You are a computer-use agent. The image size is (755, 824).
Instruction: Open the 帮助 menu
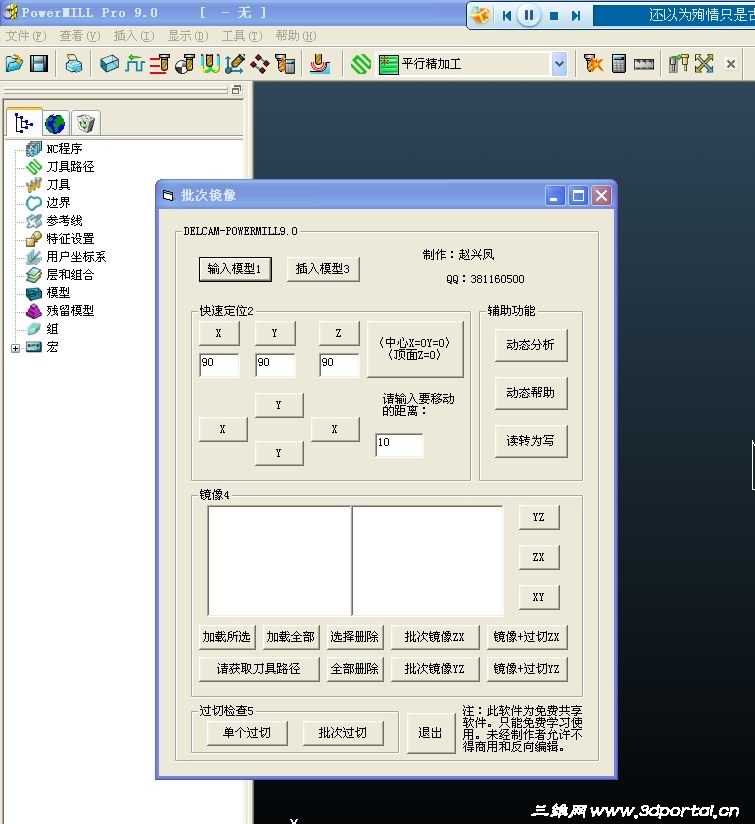click(x=295, y=36)
